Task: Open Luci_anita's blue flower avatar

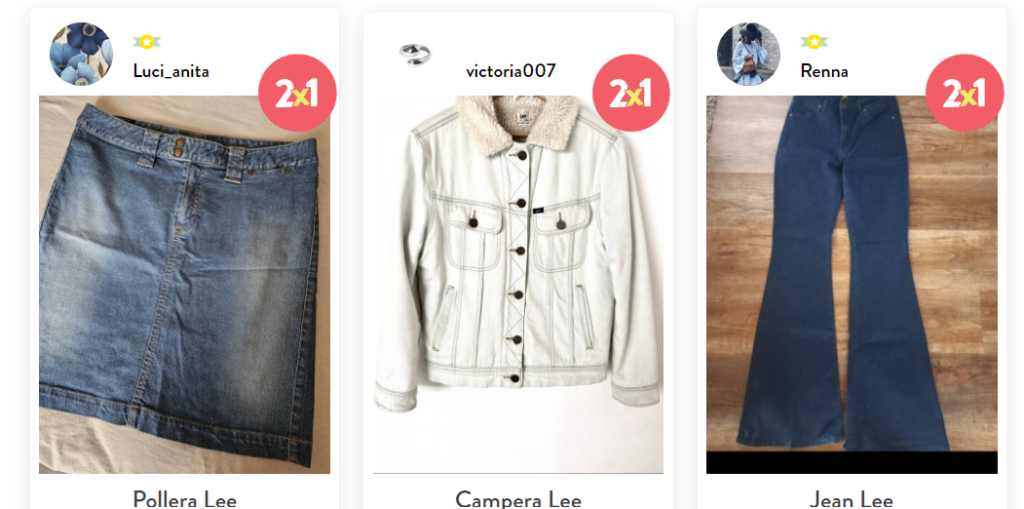Action: (x=81, y=54)
